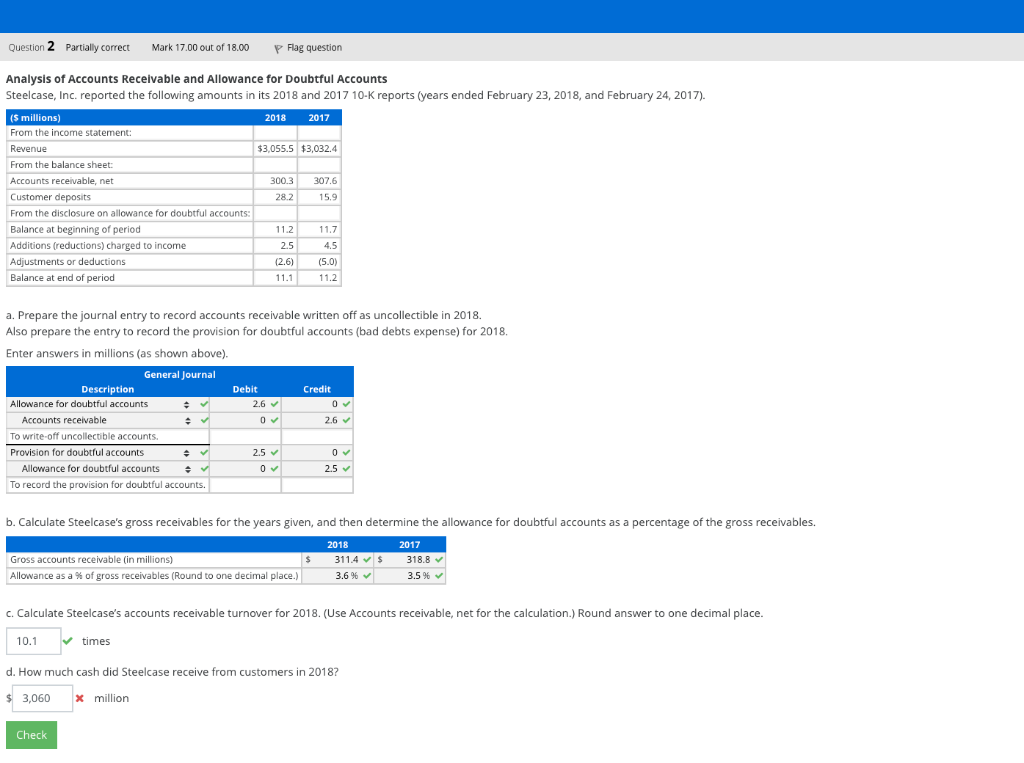This screenshot has width=1024, height=763.
Task: Click checkmark beside Provision account dropdown
Action: point(204,453)
